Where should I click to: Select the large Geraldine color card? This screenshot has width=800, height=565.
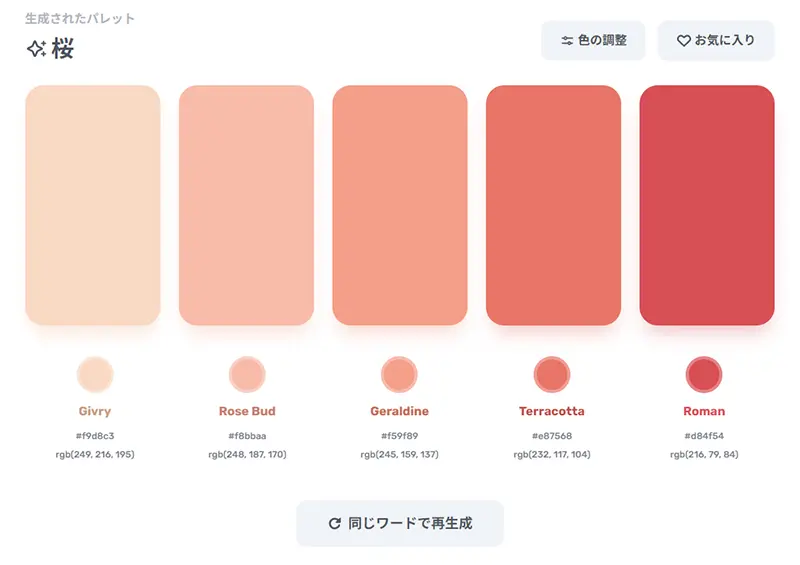(x=400, y=205)
